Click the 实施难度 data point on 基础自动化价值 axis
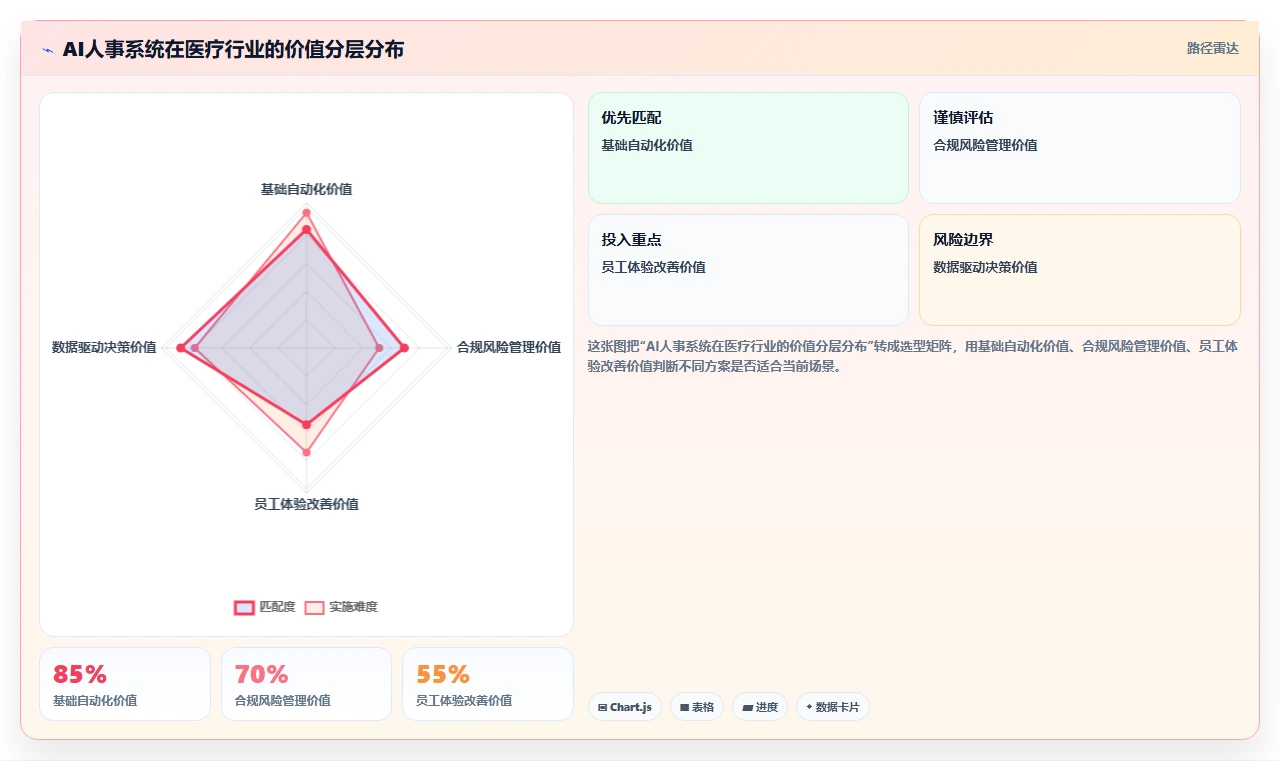This screenshot has width=1280, height=761. point(307,212)
